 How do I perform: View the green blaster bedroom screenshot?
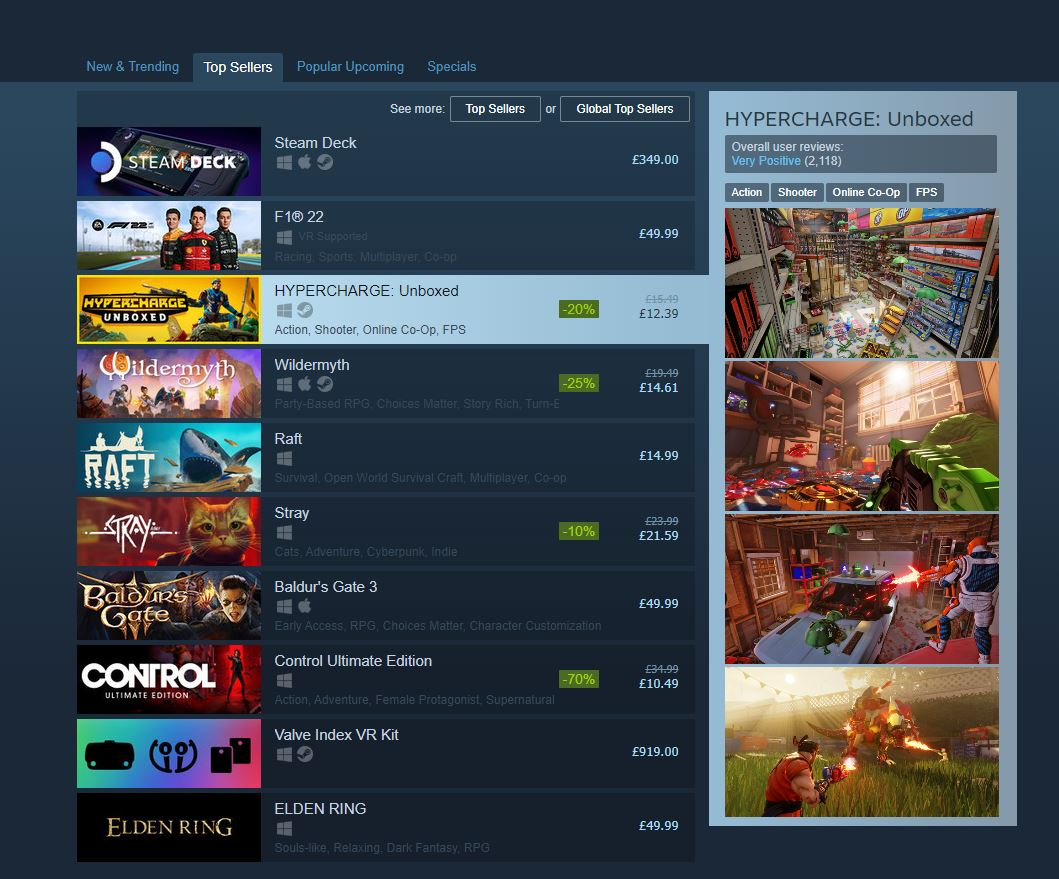(x=861, y=436)
